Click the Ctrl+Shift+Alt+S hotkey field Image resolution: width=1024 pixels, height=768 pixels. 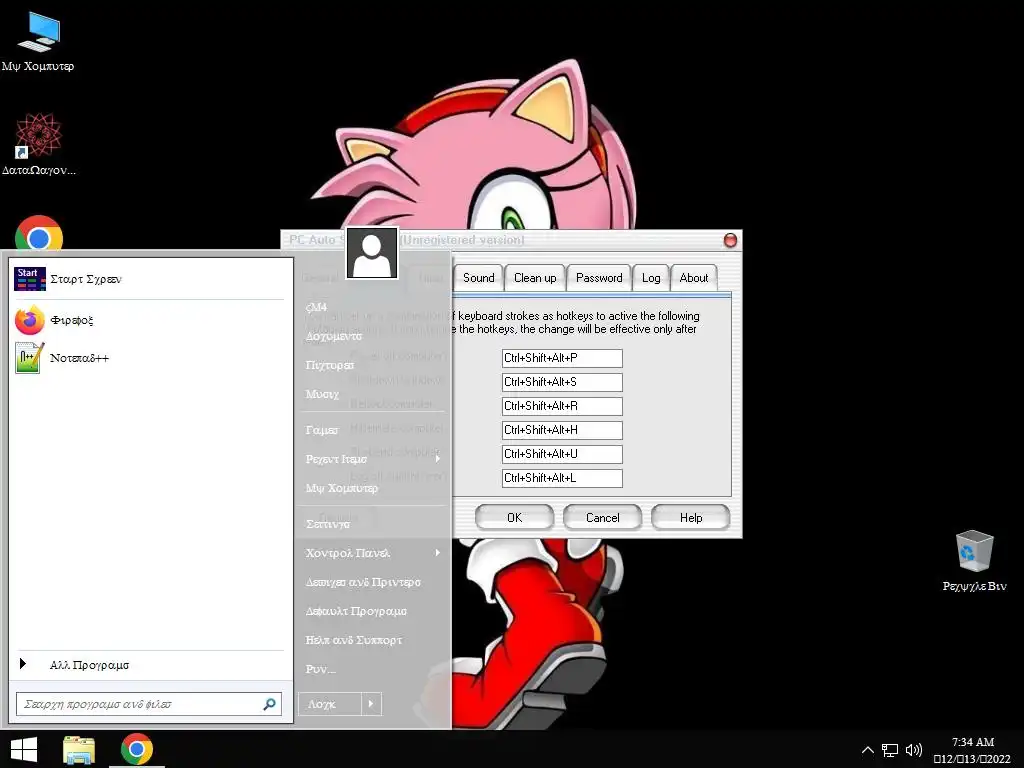pyautogui.click(x=562, y=382)
